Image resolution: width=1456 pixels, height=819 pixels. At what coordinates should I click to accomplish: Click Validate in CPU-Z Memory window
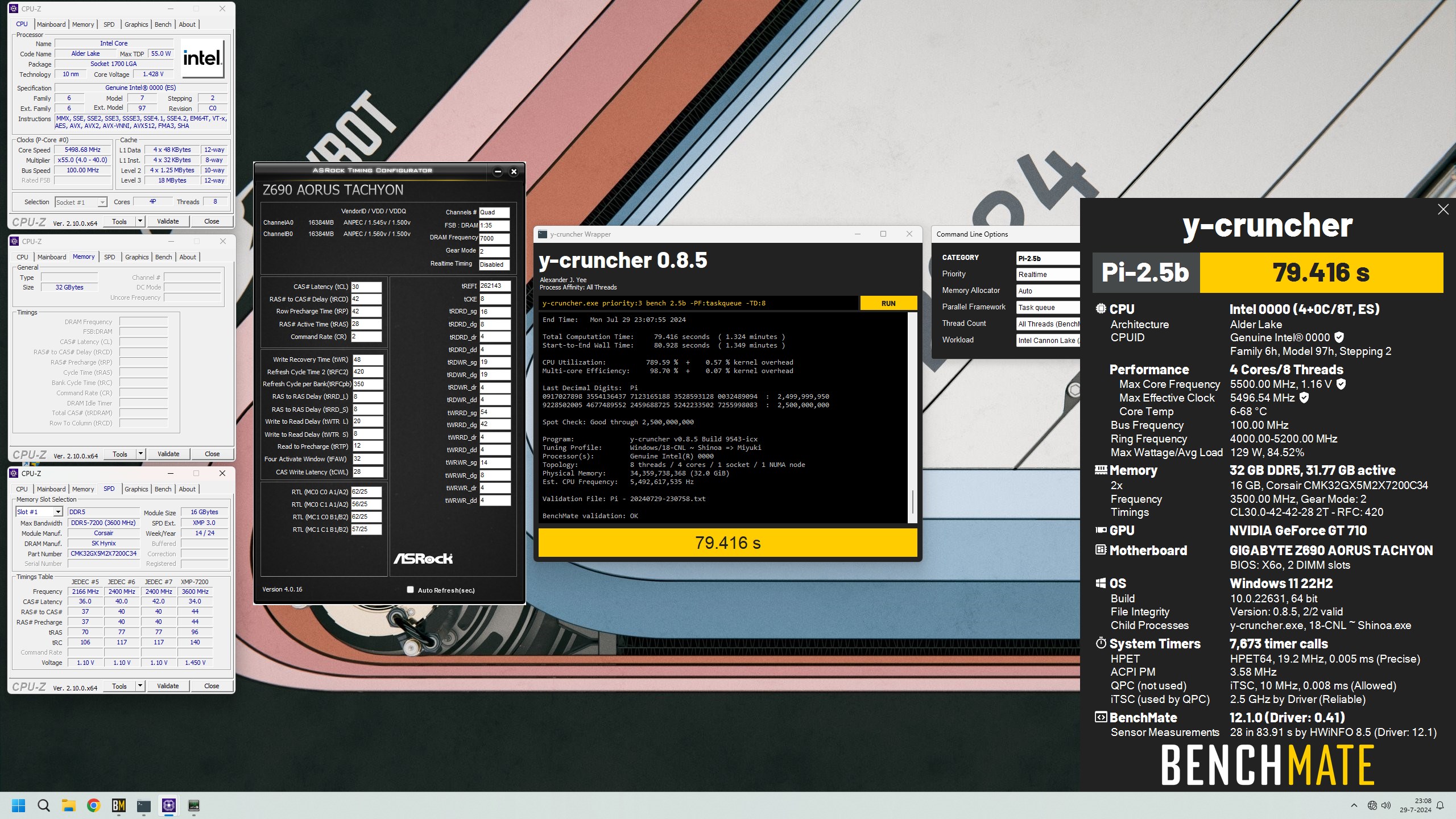[x=168, y=454]
